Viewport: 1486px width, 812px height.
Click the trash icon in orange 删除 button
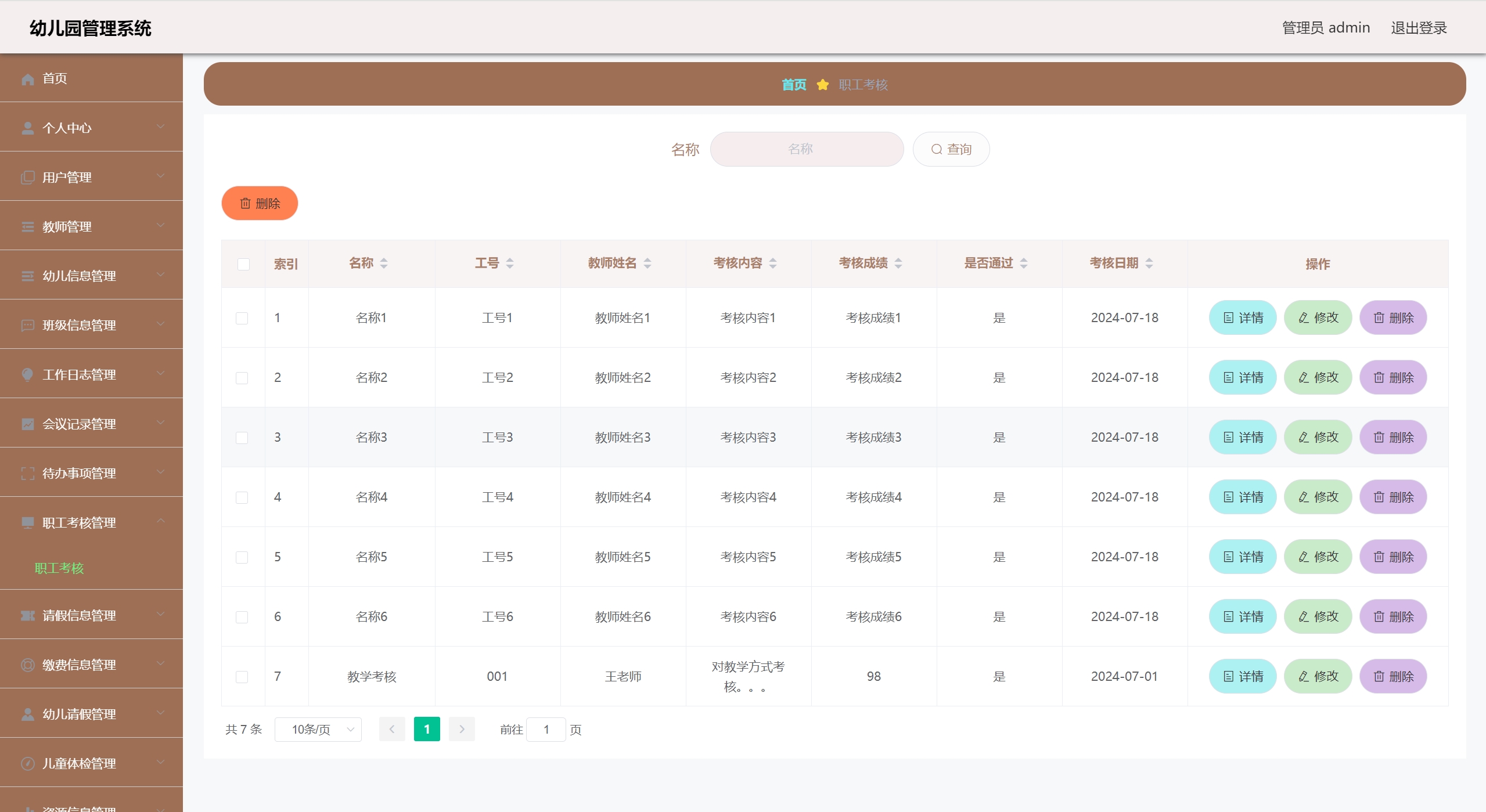click(246, 204)
